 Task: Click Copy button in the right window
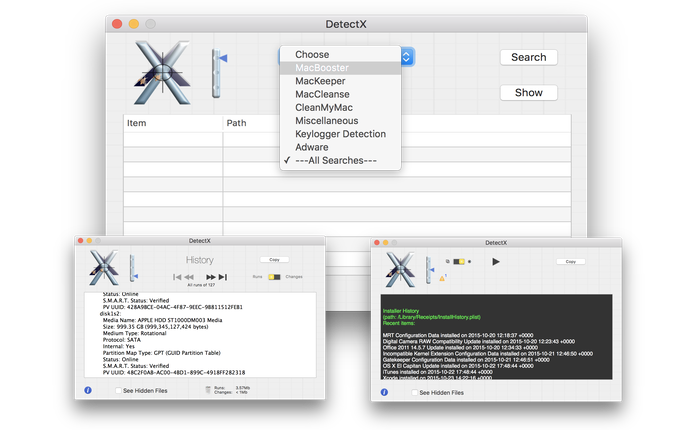pos(571,262)
